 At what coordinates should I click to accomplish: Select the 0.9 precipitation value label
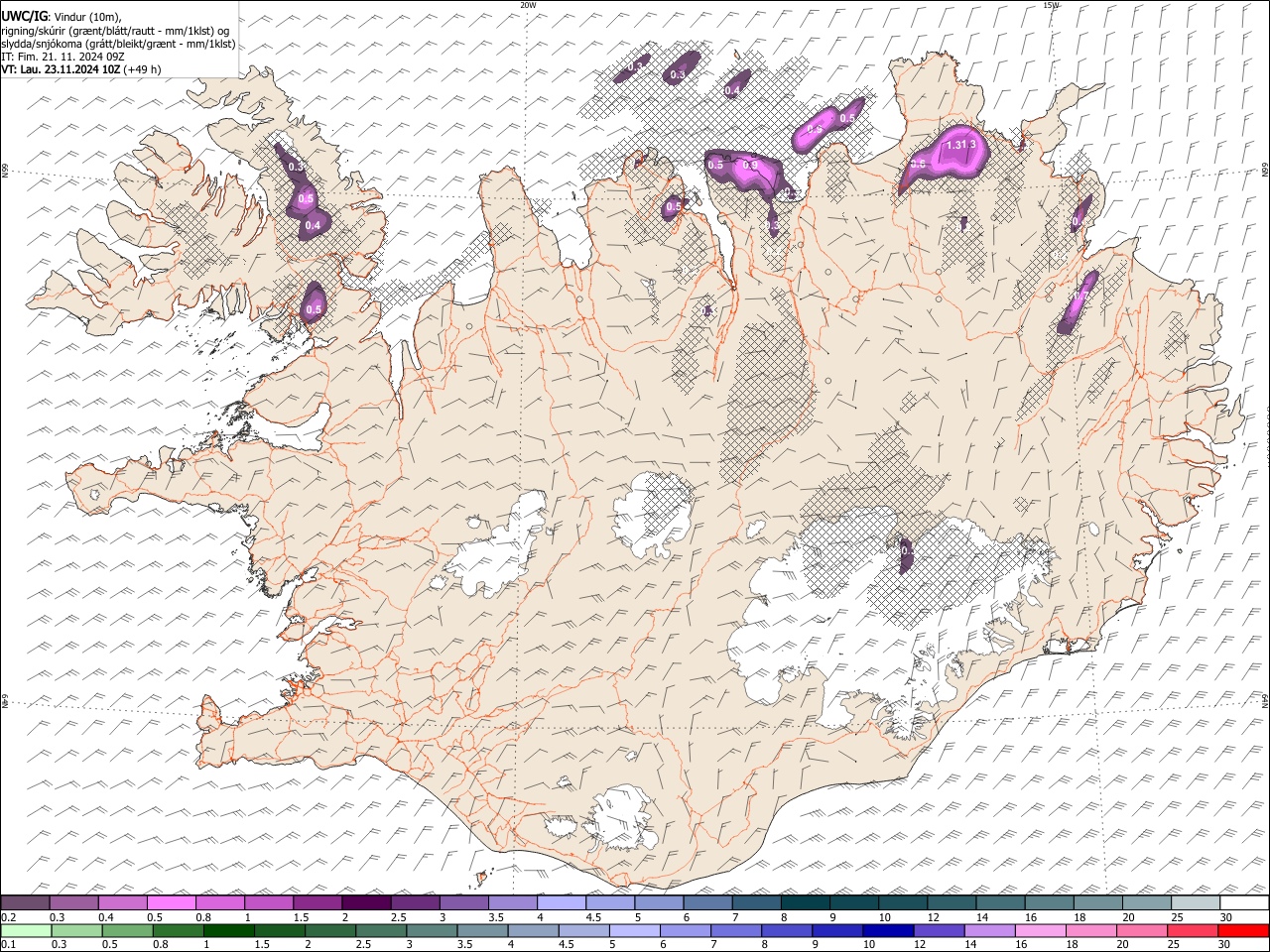750,166
